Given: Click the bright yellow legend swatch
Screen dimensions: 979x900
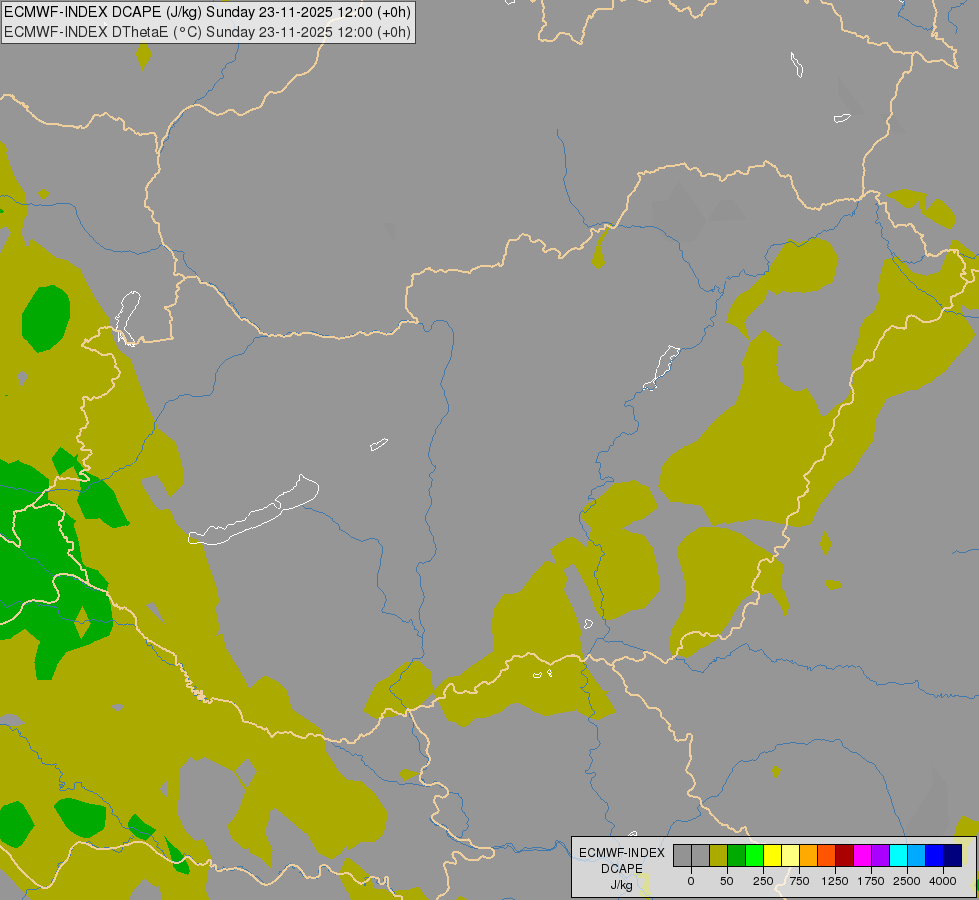Looking at the screenshot, I should [x=772, y=856].
